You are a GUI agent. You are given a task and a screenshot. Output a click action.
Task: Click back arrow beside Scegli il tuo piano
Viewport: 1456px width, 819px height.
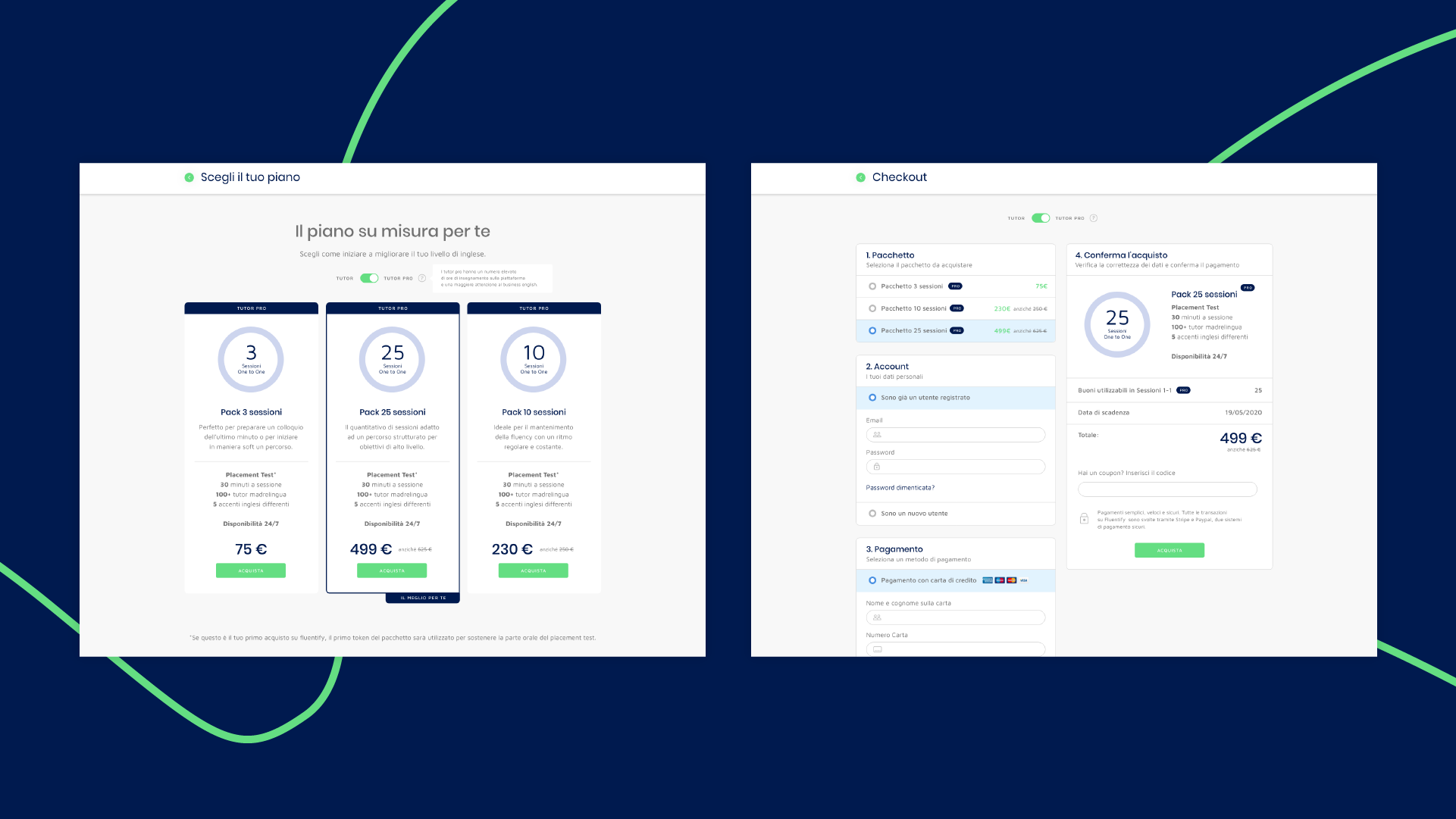189,177
